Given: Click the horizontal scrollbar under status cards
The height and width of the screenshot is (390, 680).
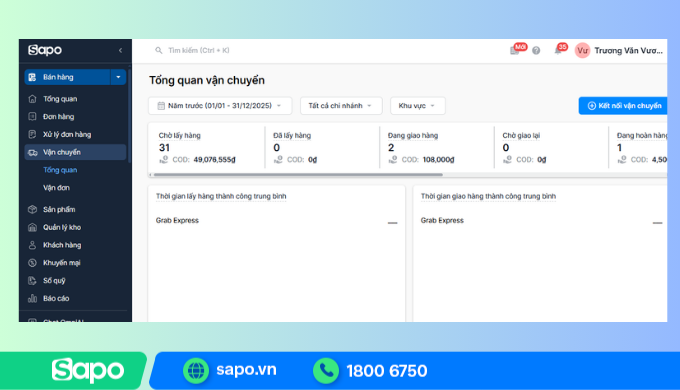Looking at the screenshot, I should pos(298,175).
